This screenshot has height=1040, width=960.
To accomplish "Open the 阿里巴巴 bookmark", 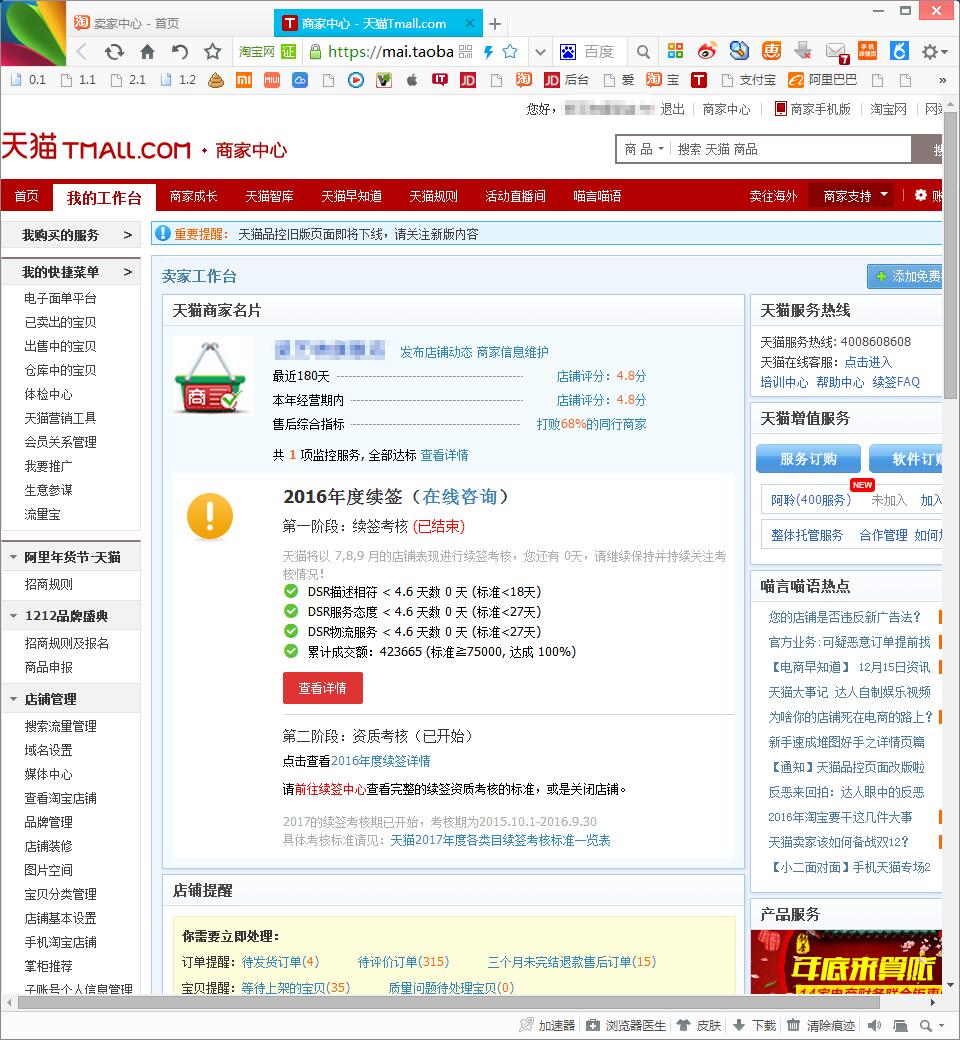I will click(x=823, y=80).
